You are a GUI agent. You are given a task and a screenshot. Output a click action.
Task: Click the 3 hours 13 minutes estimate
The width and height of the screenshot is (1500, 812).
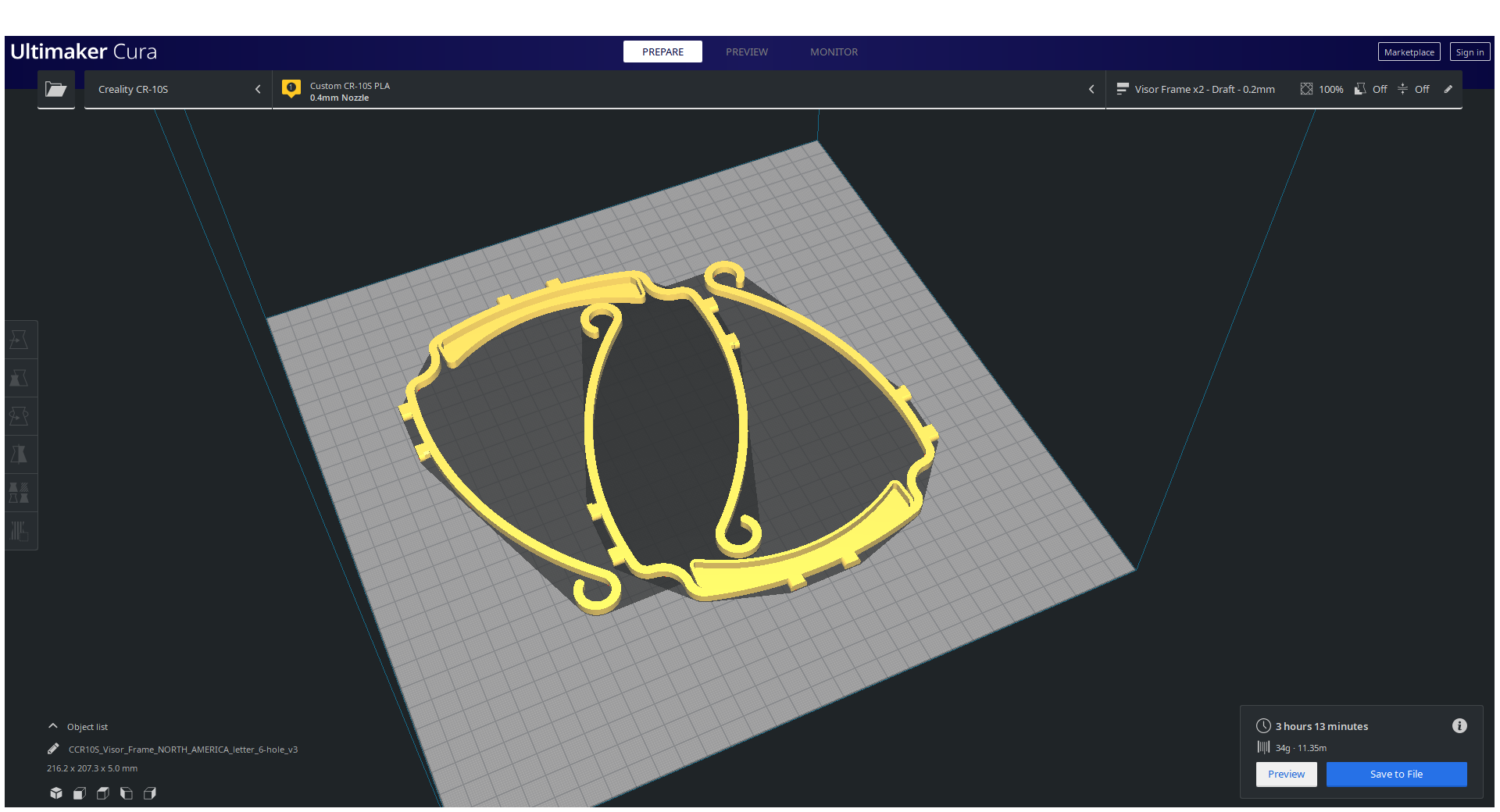pos(1322,726)
